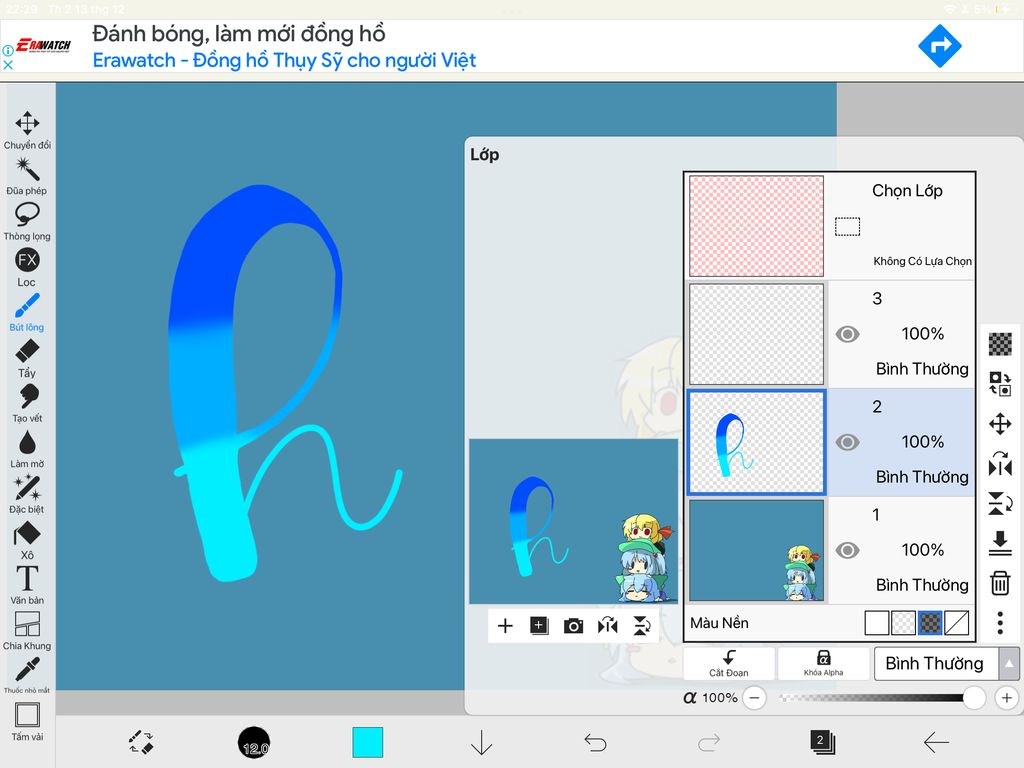This screenshot has width=1024, height=768.
Task: Add a new layer with plus
Action: point(505,626)
